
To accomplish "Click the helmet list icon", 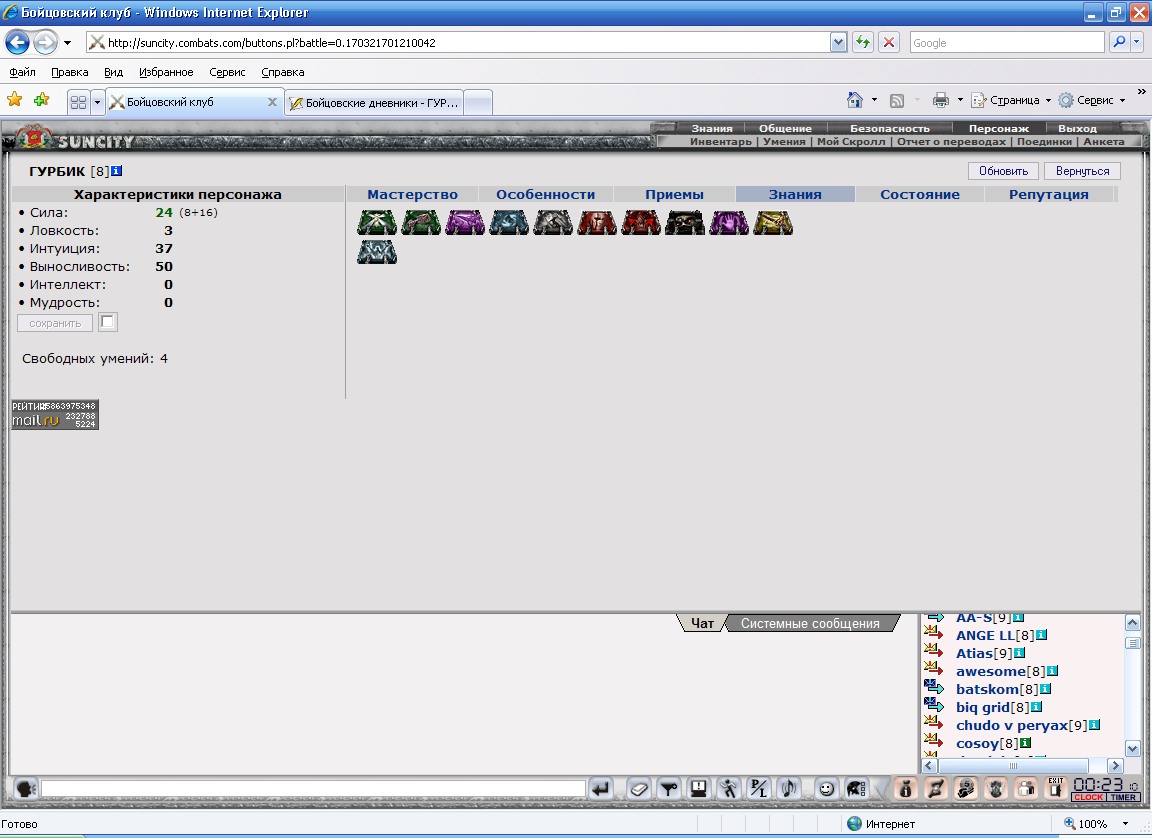I will pyautogui.click(x=856, y=789).
